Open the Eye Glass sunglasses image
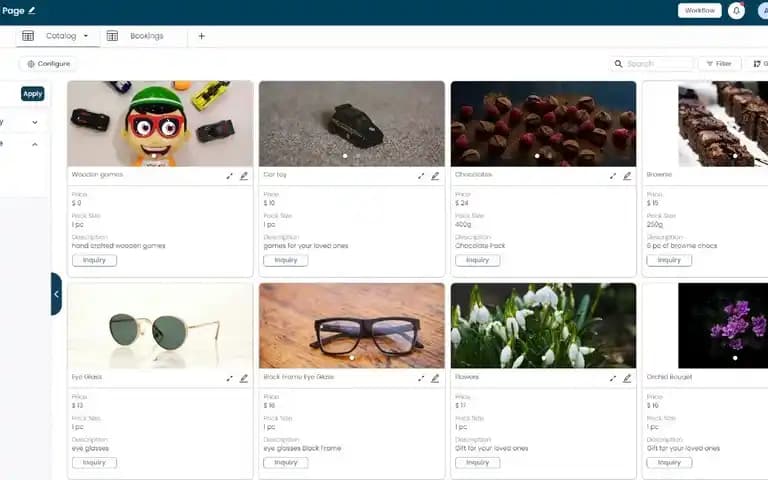768x480 pixels. pyautogui.click(x=160, y=326)
